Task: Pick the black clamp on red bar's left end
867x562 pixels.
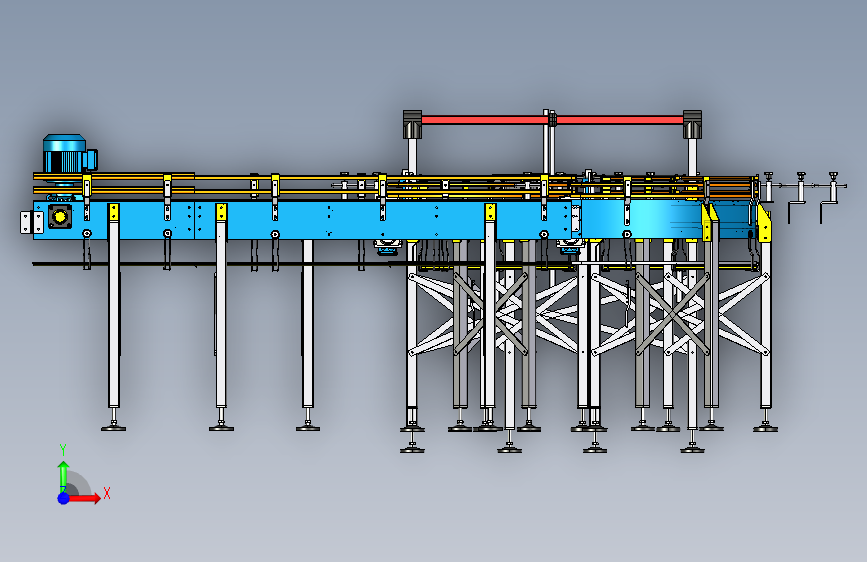Action: (412, 124)
